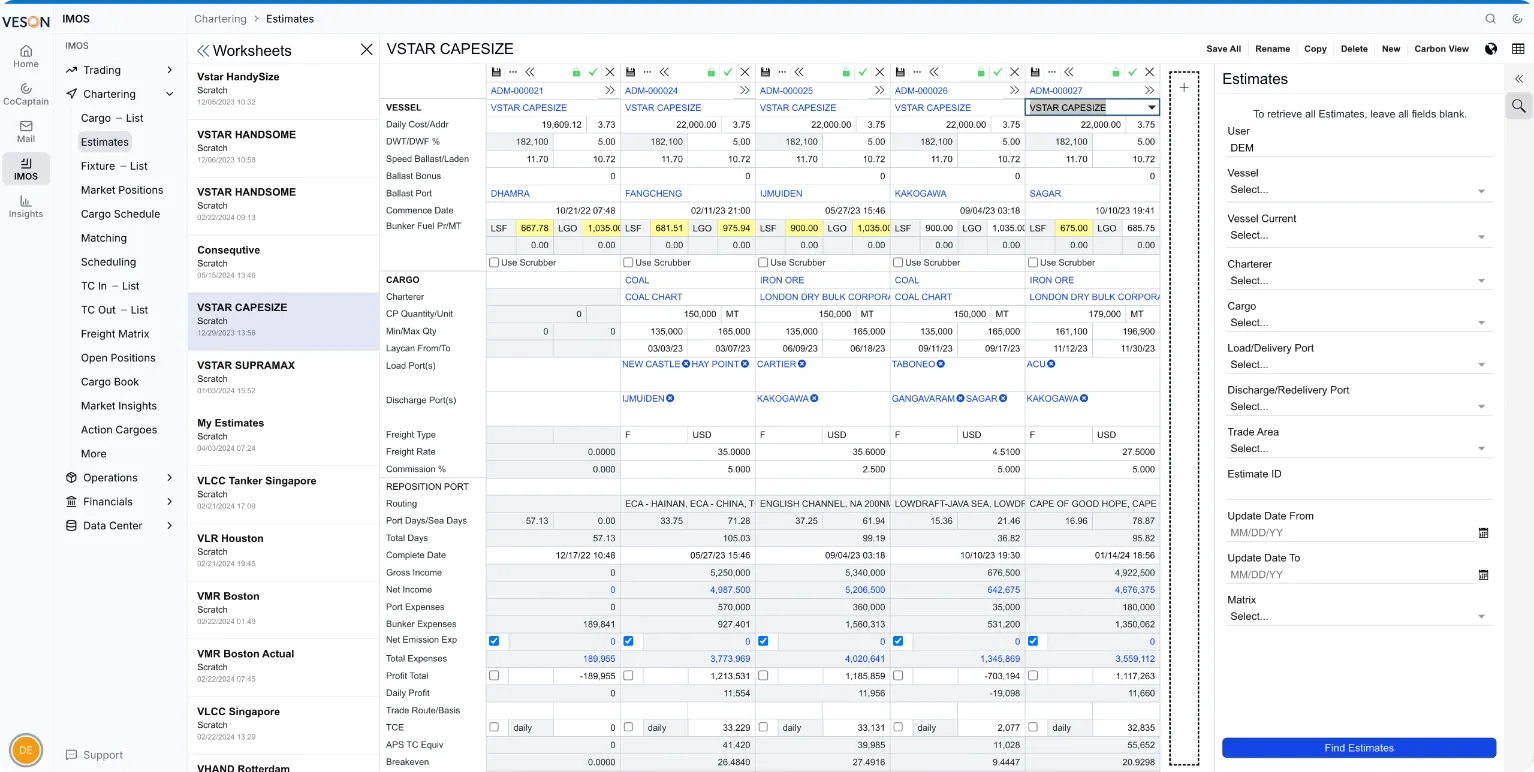Uncheck Net Emission Exp for ADM-000026
1534x772 pixels.
pos(898,641)
